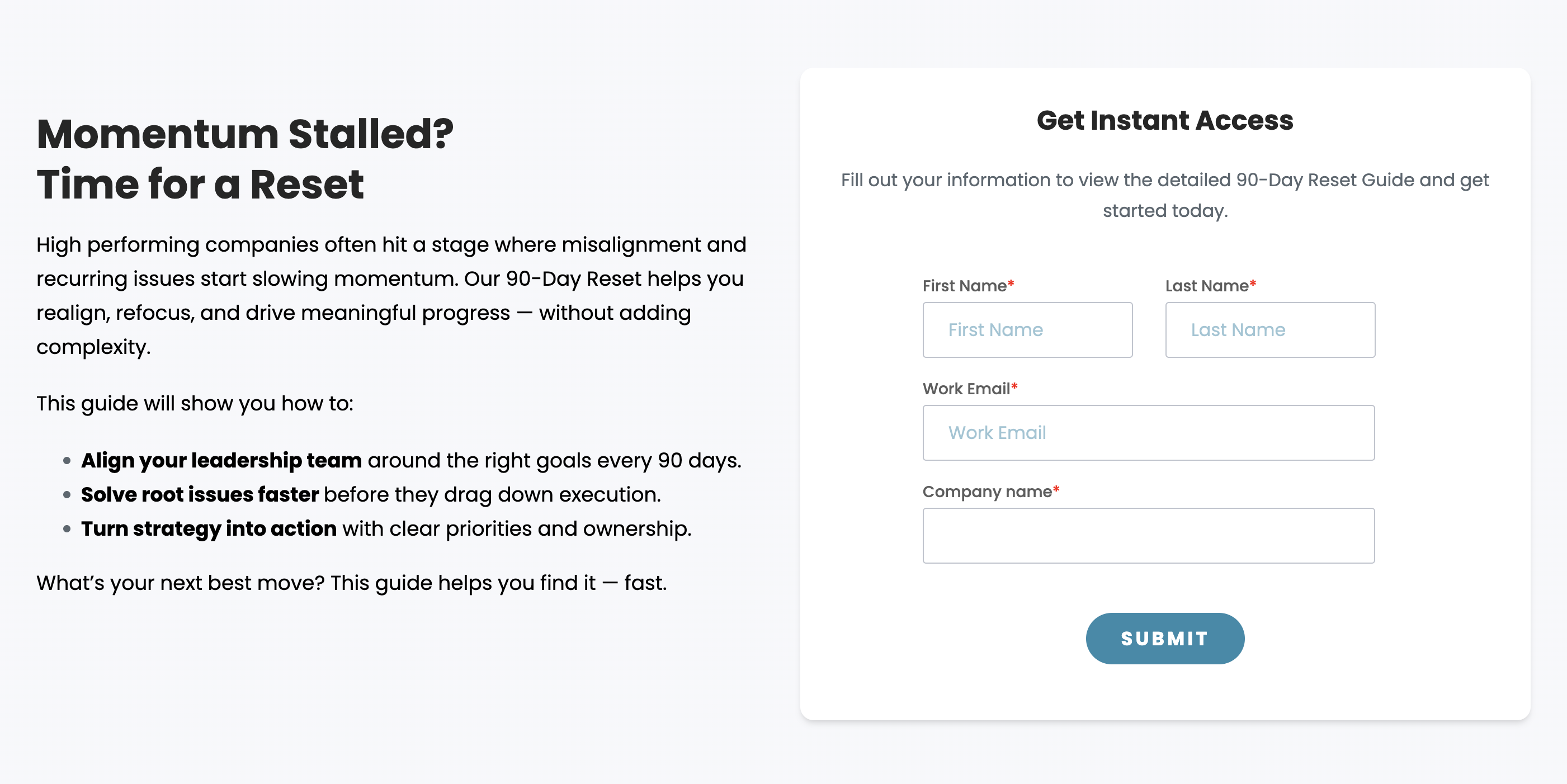
Task: Click the Time for a Reset headline
Action: [200, 185]
